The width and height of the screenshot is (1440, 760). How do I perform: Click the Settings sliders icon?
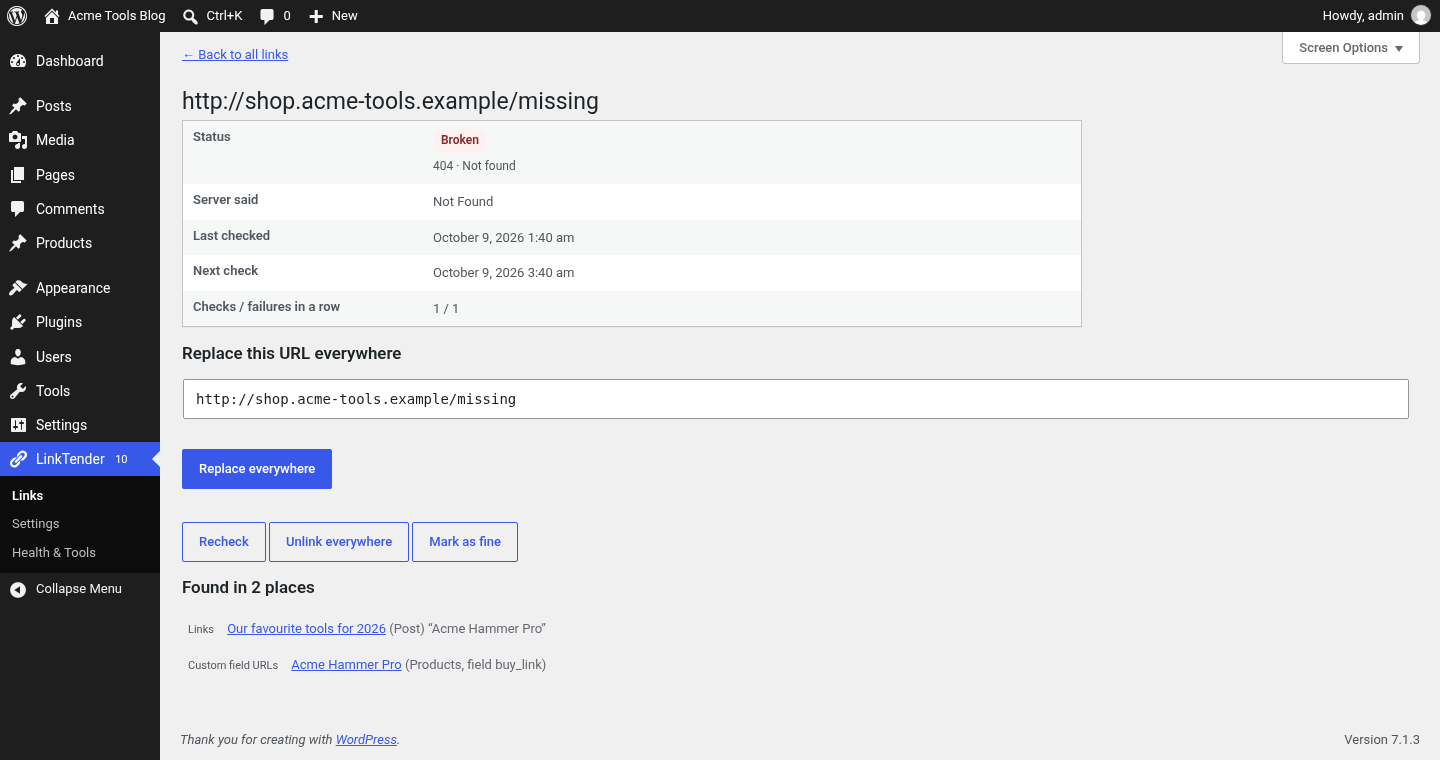pyautogui.click(x=18, y=425)
